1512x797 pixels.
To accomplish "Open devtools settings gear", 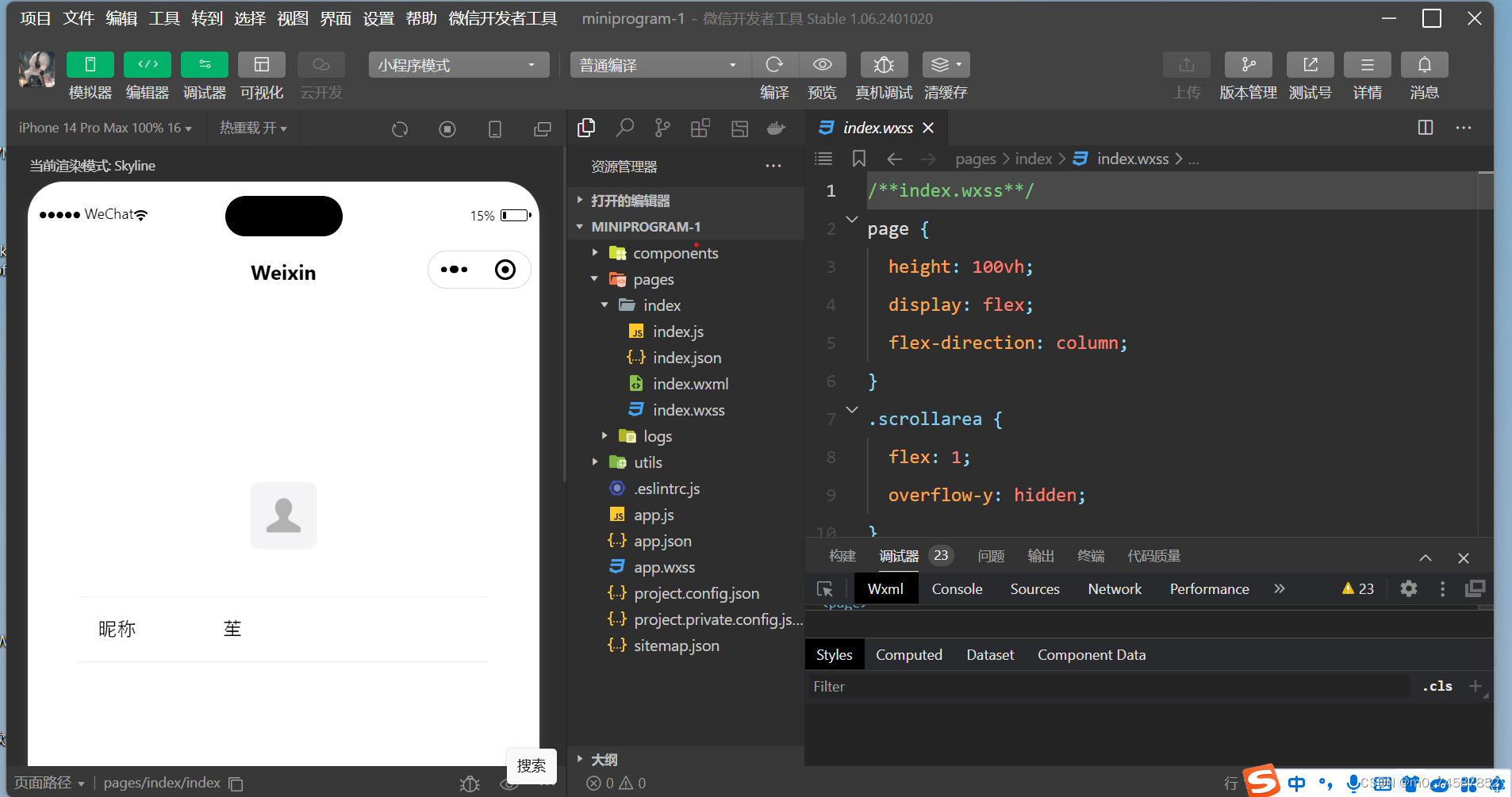I will click(1409, 588).
